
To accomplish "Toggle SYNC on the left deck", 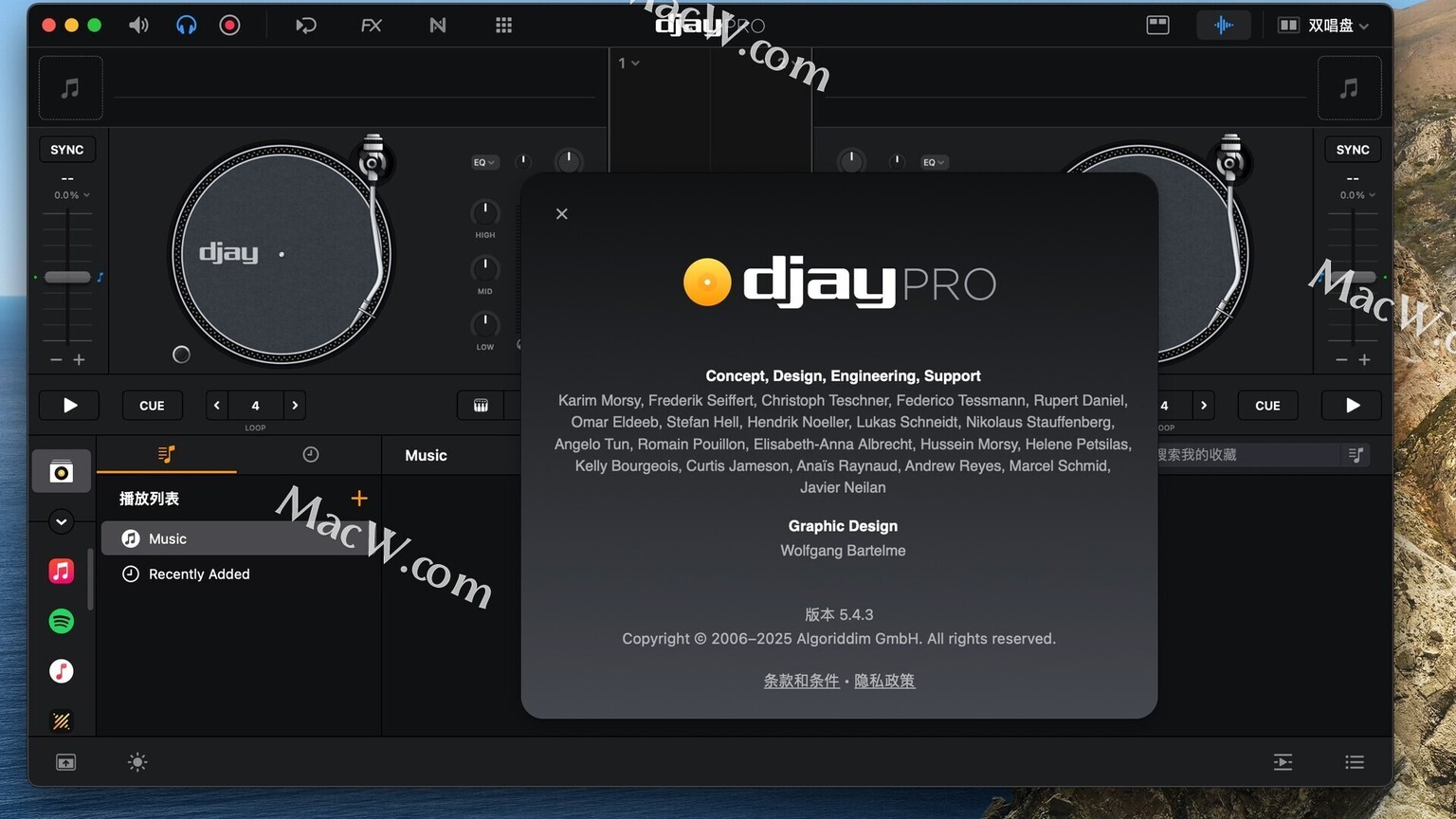I will [x=67, y=150].
